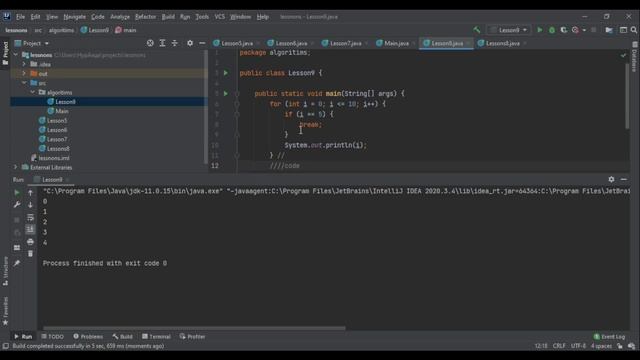This screenshot has height=360, width=640.
Task: Open the Refactor menu
Action: coord(145,17)
